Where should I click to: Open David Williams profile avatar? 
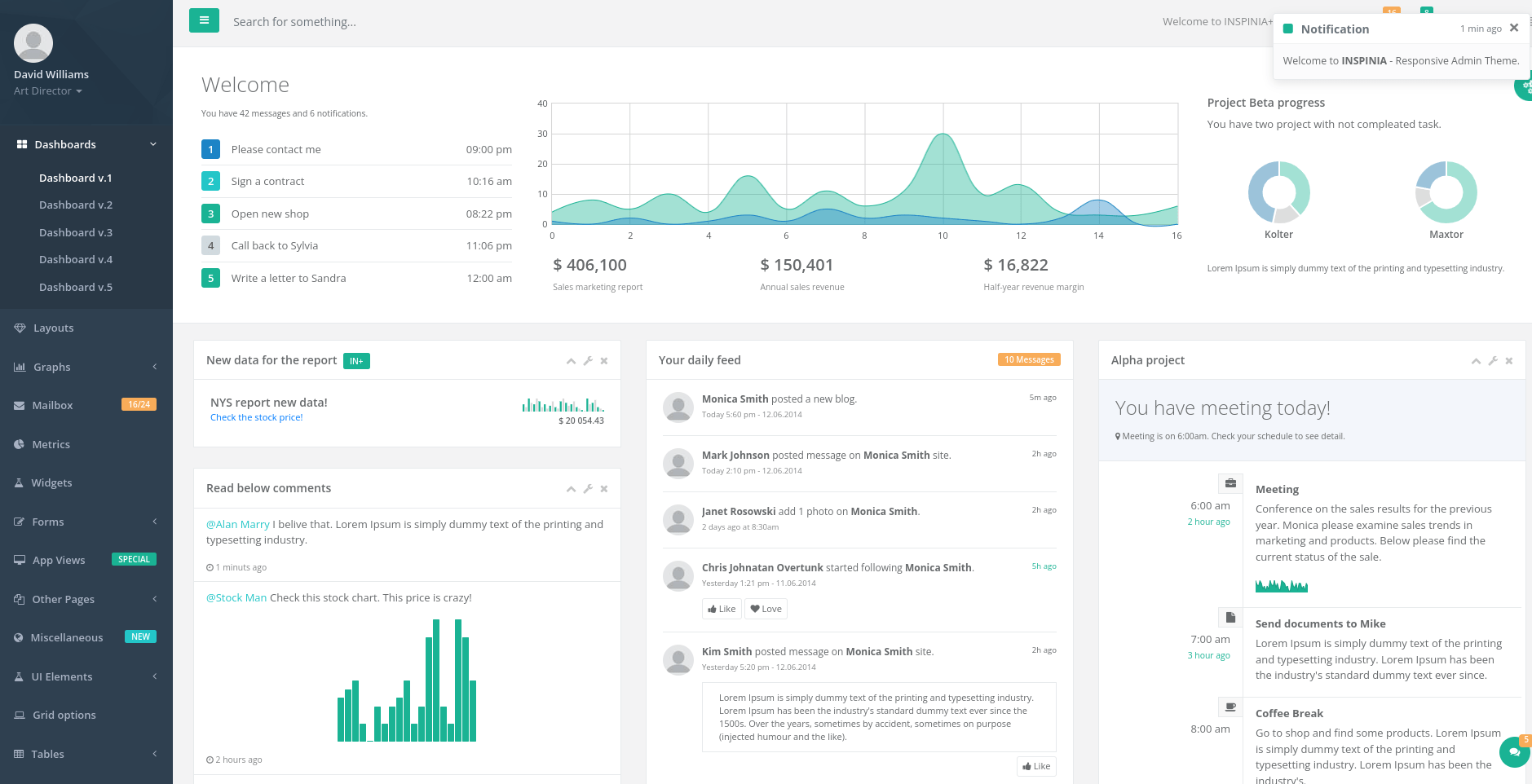tap(33, 43)
